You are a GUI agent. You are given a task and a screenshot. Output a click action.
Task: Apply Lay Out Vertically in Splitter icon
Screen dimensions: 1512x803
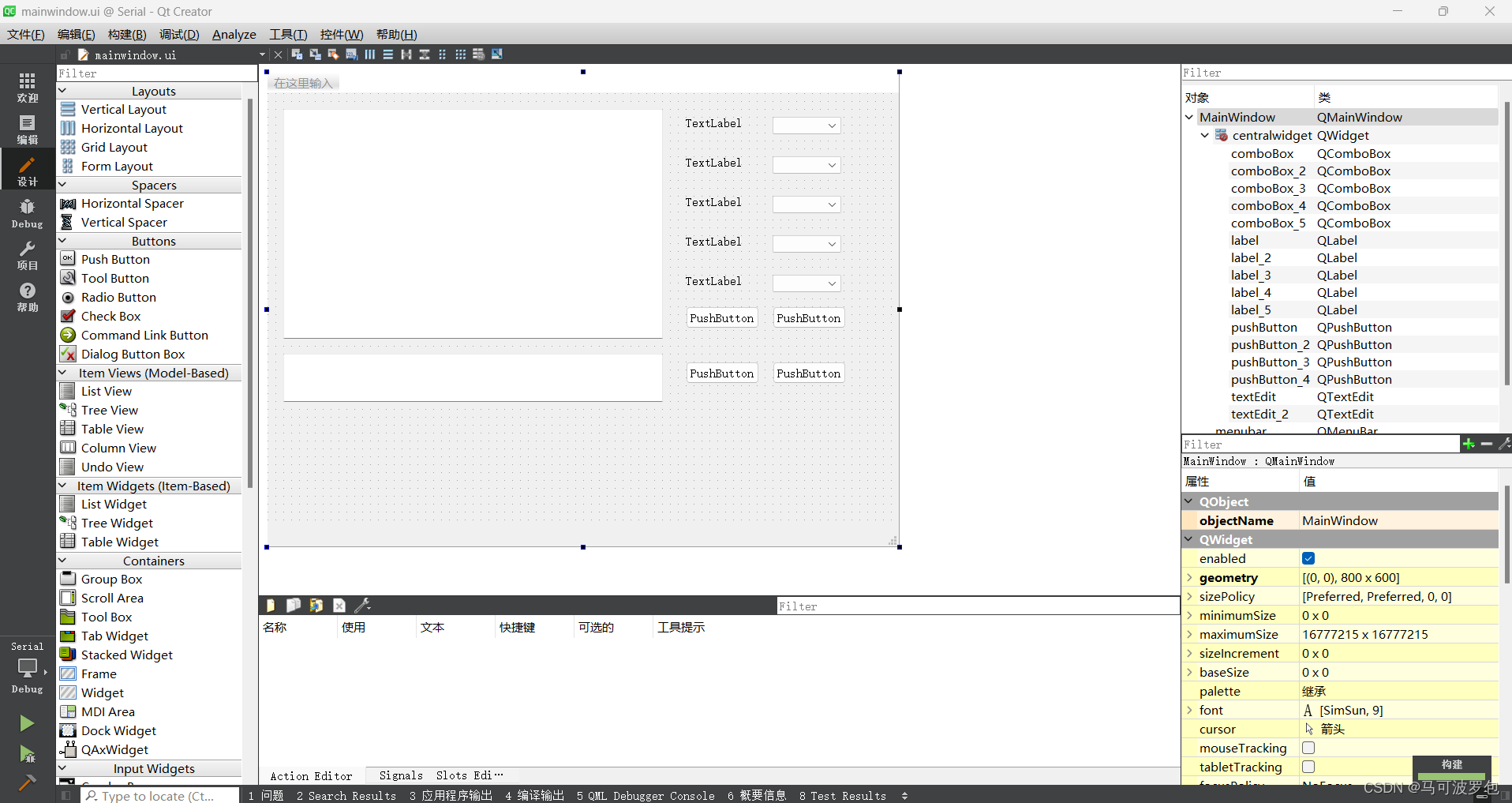424,54
